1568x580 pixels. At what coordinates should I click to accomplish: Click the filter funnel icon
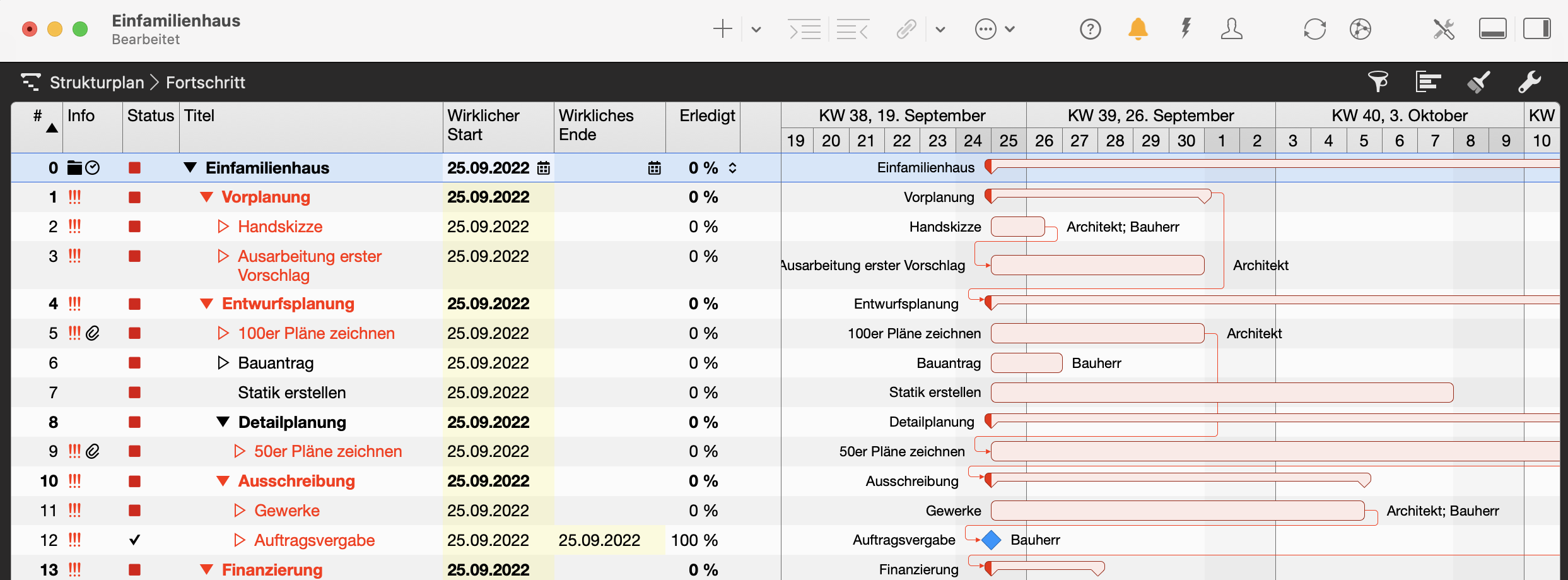(x=1378, y=82)
